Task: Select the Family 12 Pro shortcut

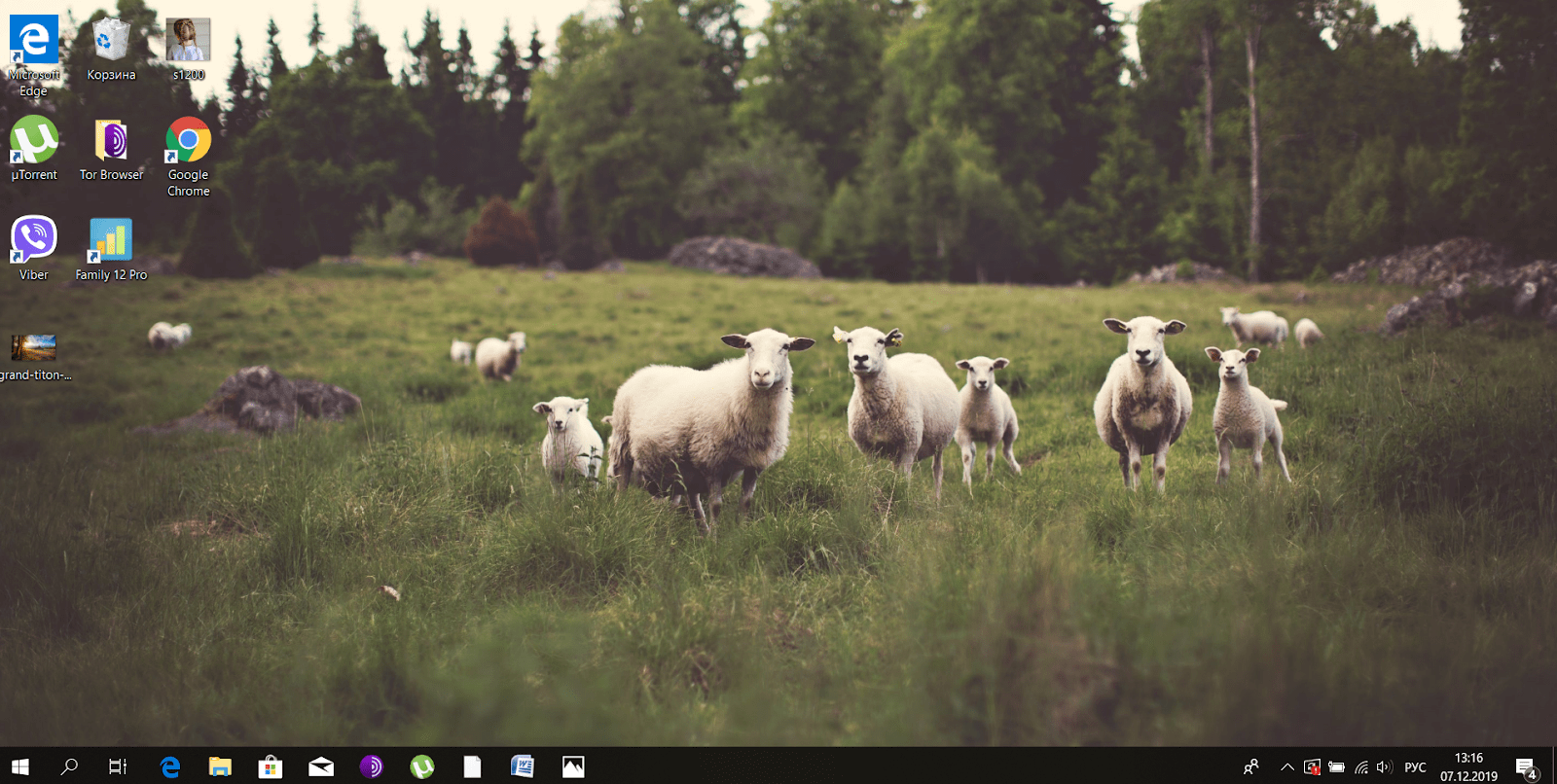Action: (111, 249)
